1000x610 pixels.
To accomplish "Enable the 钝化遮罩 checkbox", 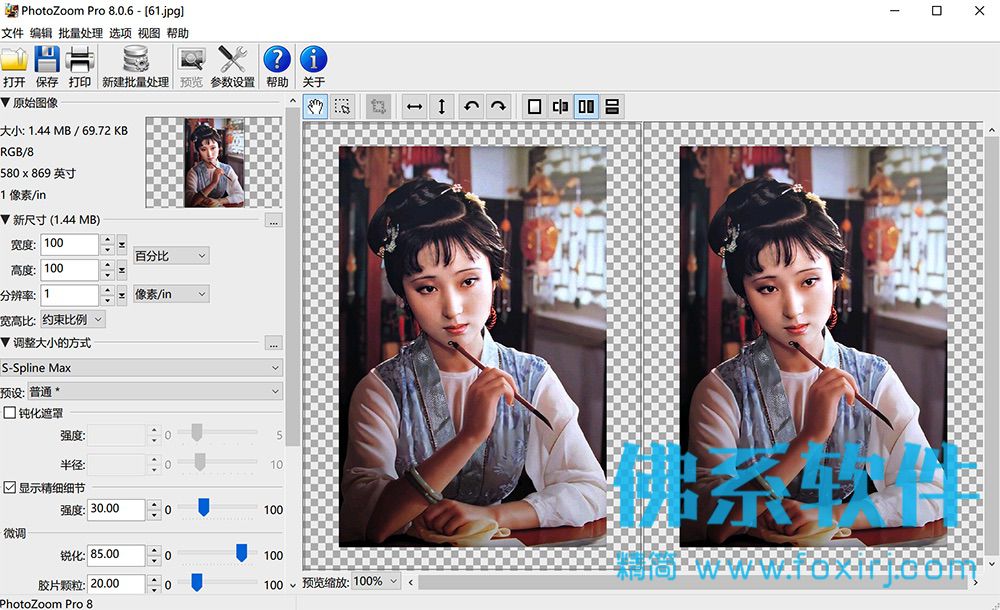I will (10, 413).
